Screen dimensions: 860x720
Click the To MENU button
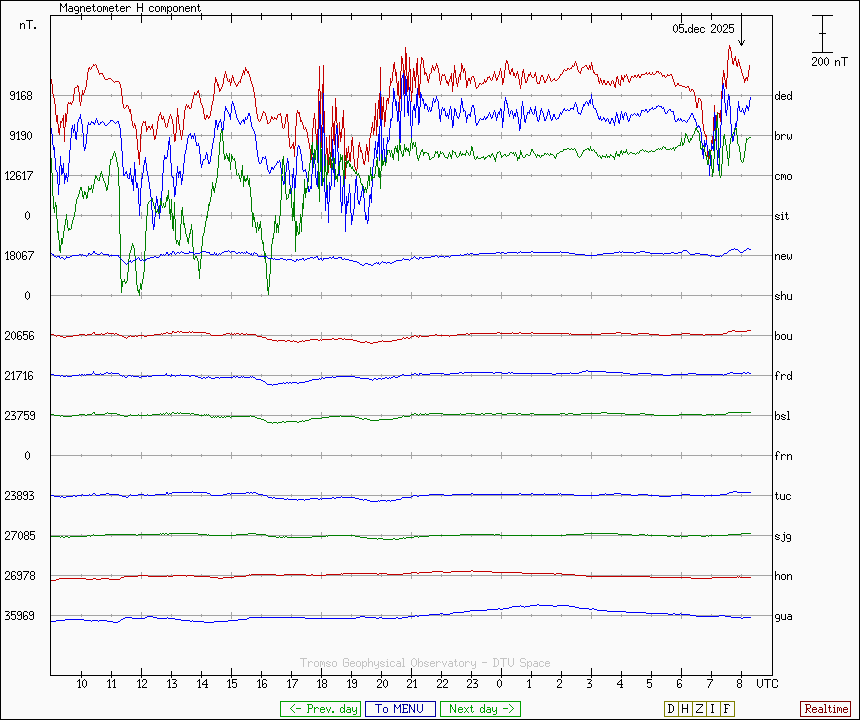click(x=400, y=709)
